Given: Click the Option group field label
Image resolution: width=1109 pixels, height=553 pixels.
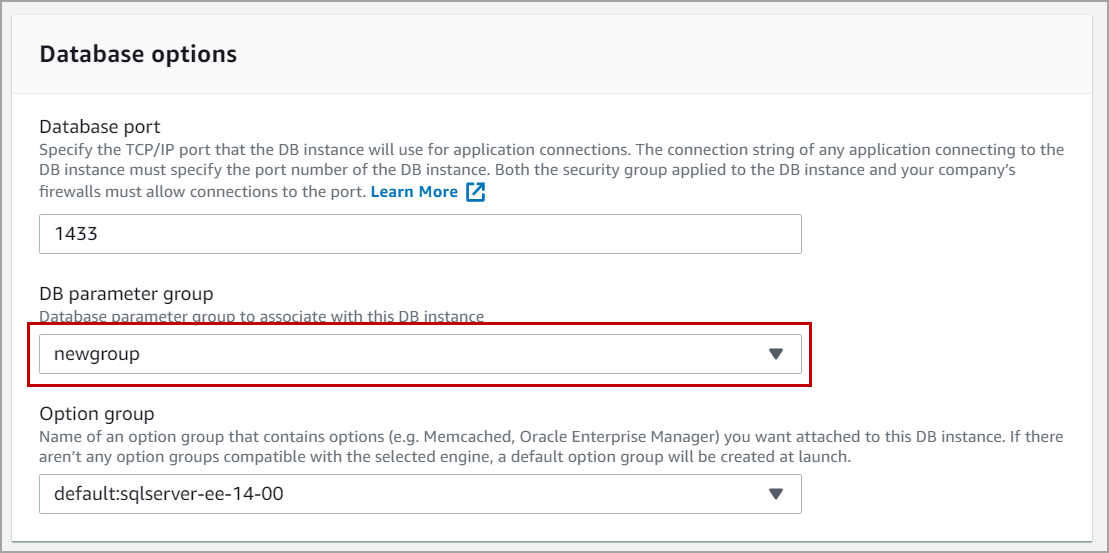Looking at the screenshot, I should (x=97, y=413).
